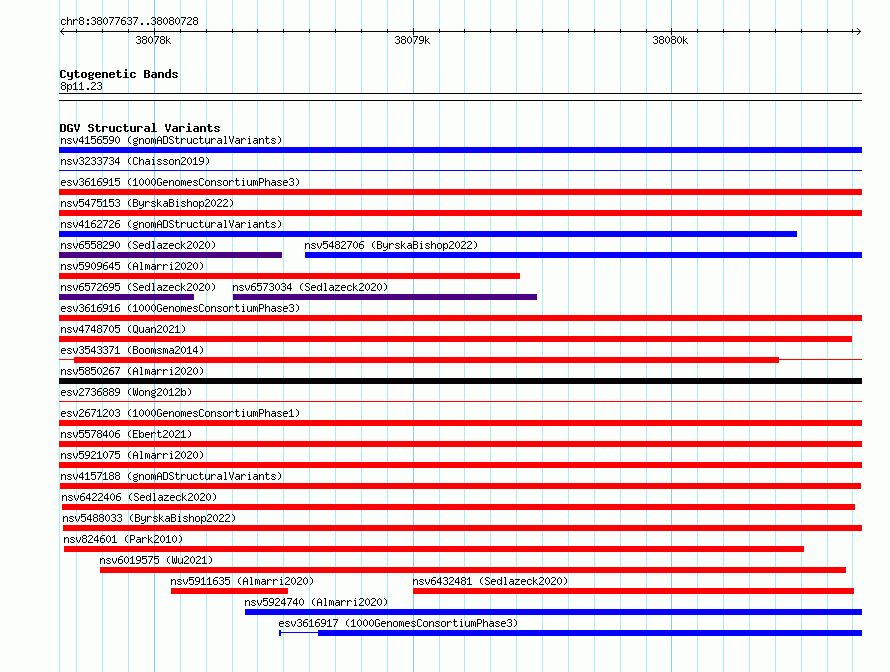Open the esv3616916 1000GenomesConsortiumPhase3 label
Image resolution: width=890 pixels, height=672 pixels.
pyautogui.click(x=180, y=308)
